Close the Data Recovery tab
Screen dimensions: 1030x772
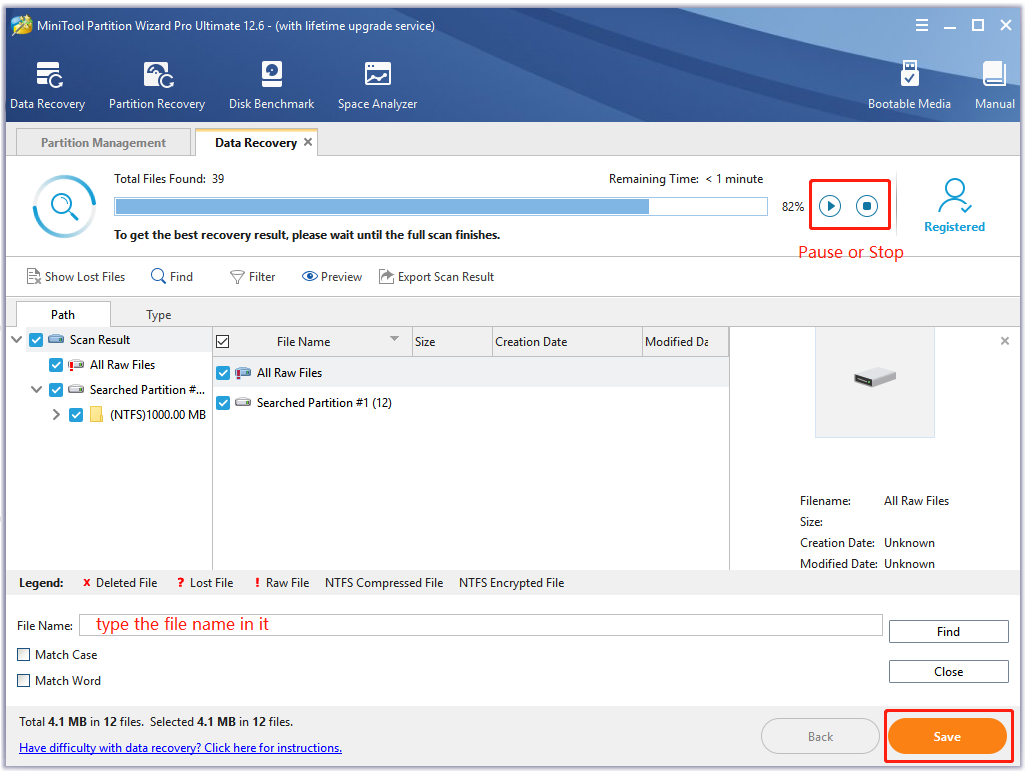[x=307, y=142]
